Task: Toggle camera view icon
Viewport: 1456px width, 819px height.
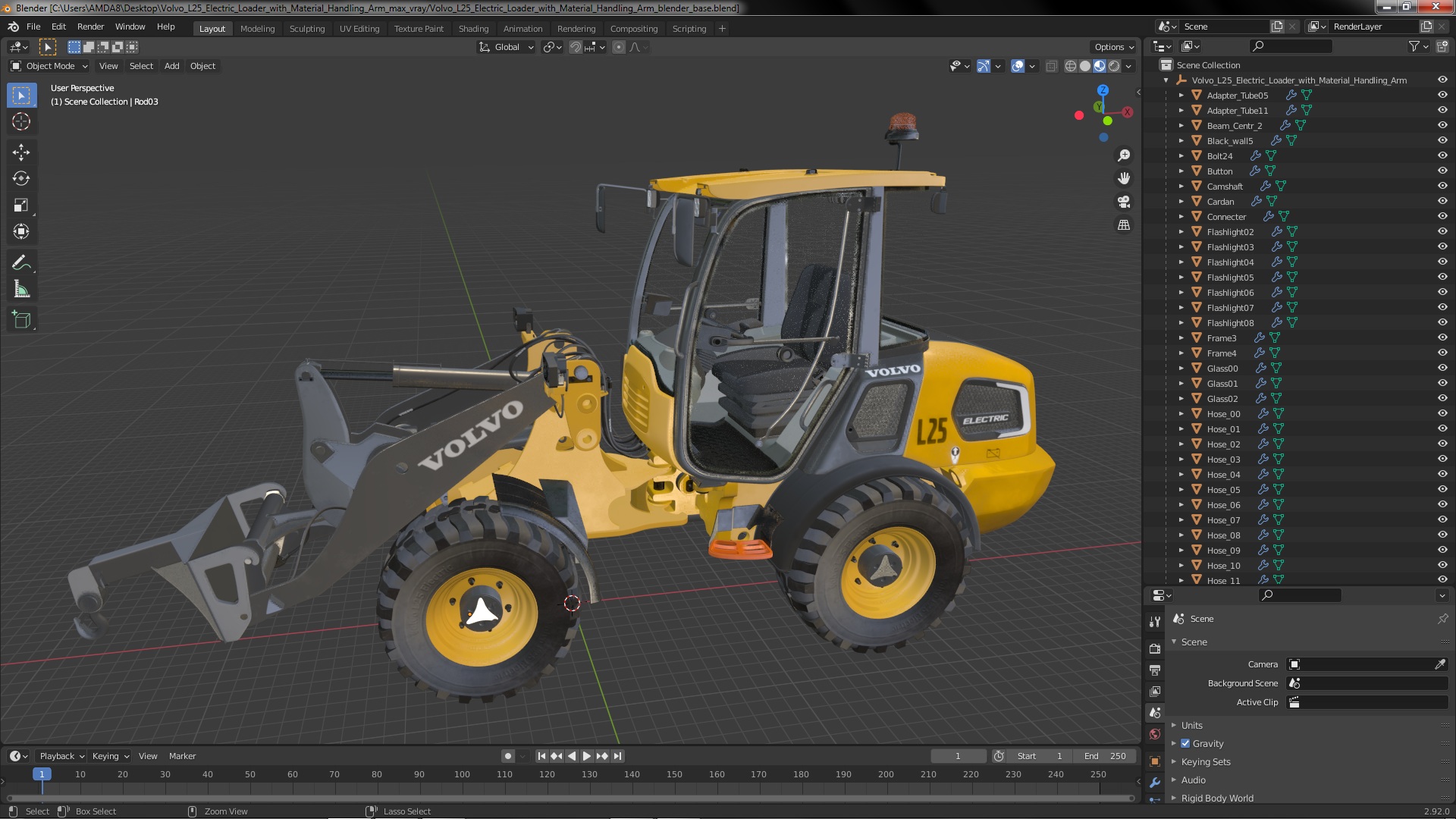Action: [x=1124, y=202]
